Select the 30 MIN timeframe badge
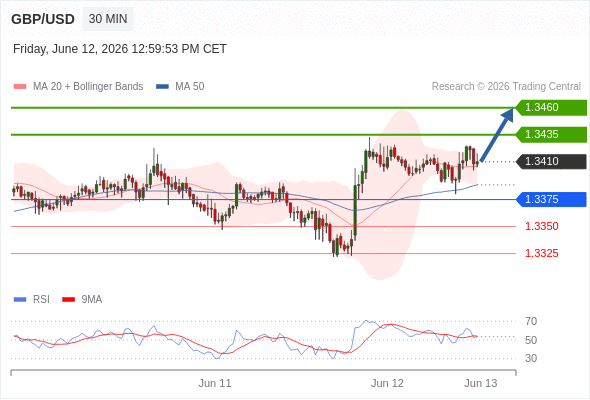The image size is (590, 400). point(108,19)
